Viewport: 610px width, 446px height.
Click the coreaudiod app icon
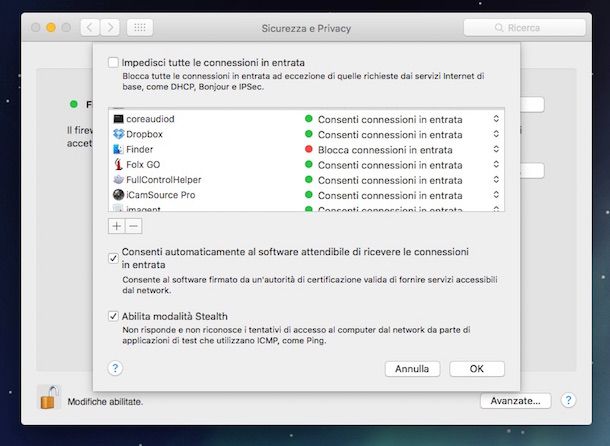click(118, 119)
